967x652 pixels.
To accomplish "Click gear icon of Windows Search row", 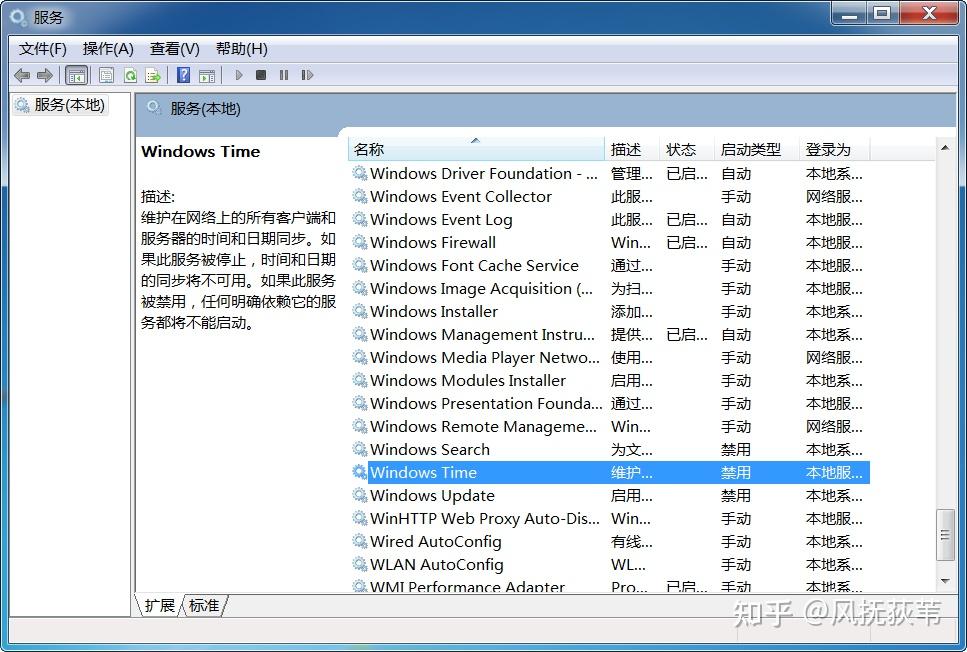I will pos(360,449).
